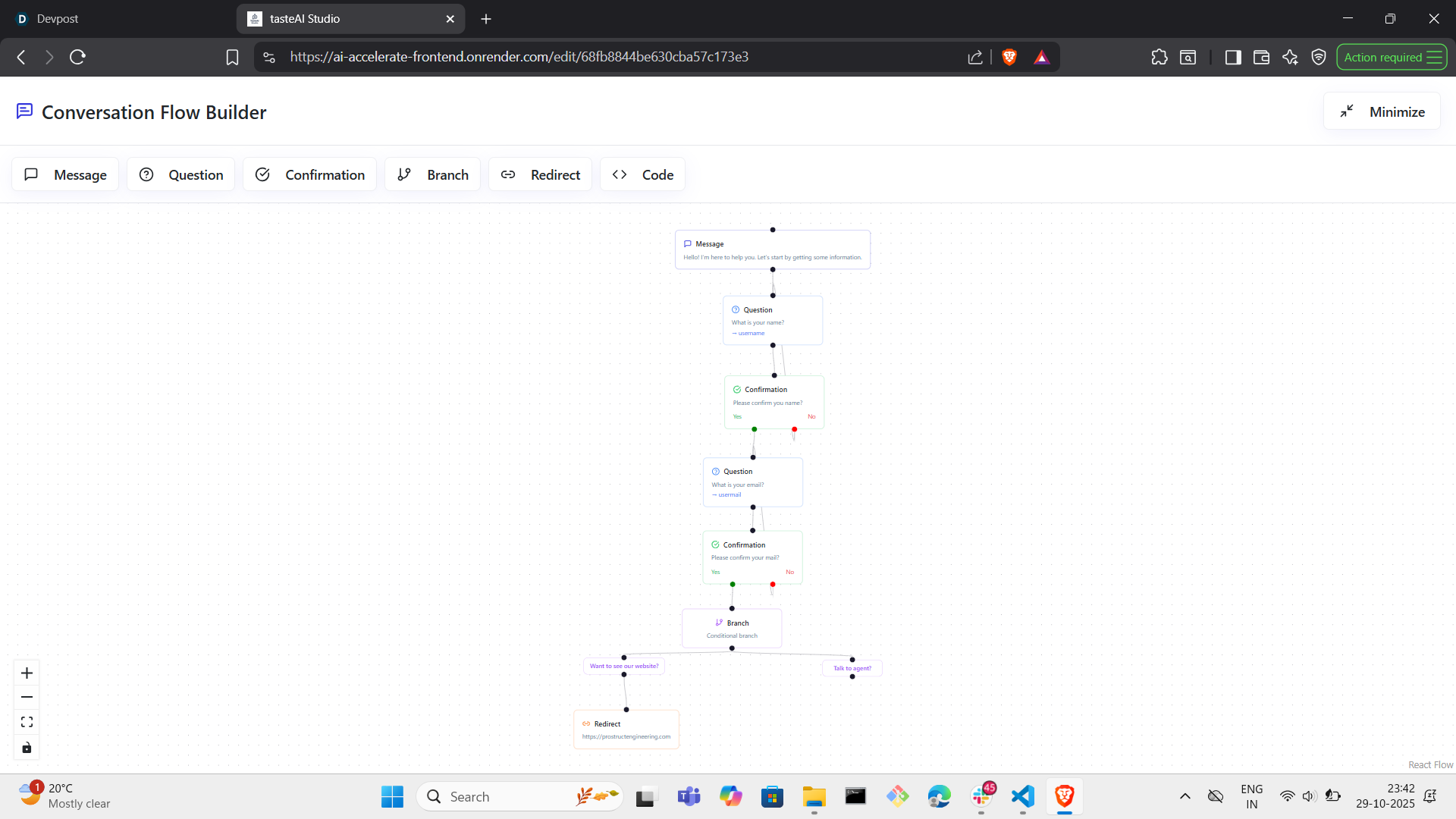This screenshot has width=1456, height=819.
Task: Select the 'Talk to agent?' branch option
Action: 852,668
